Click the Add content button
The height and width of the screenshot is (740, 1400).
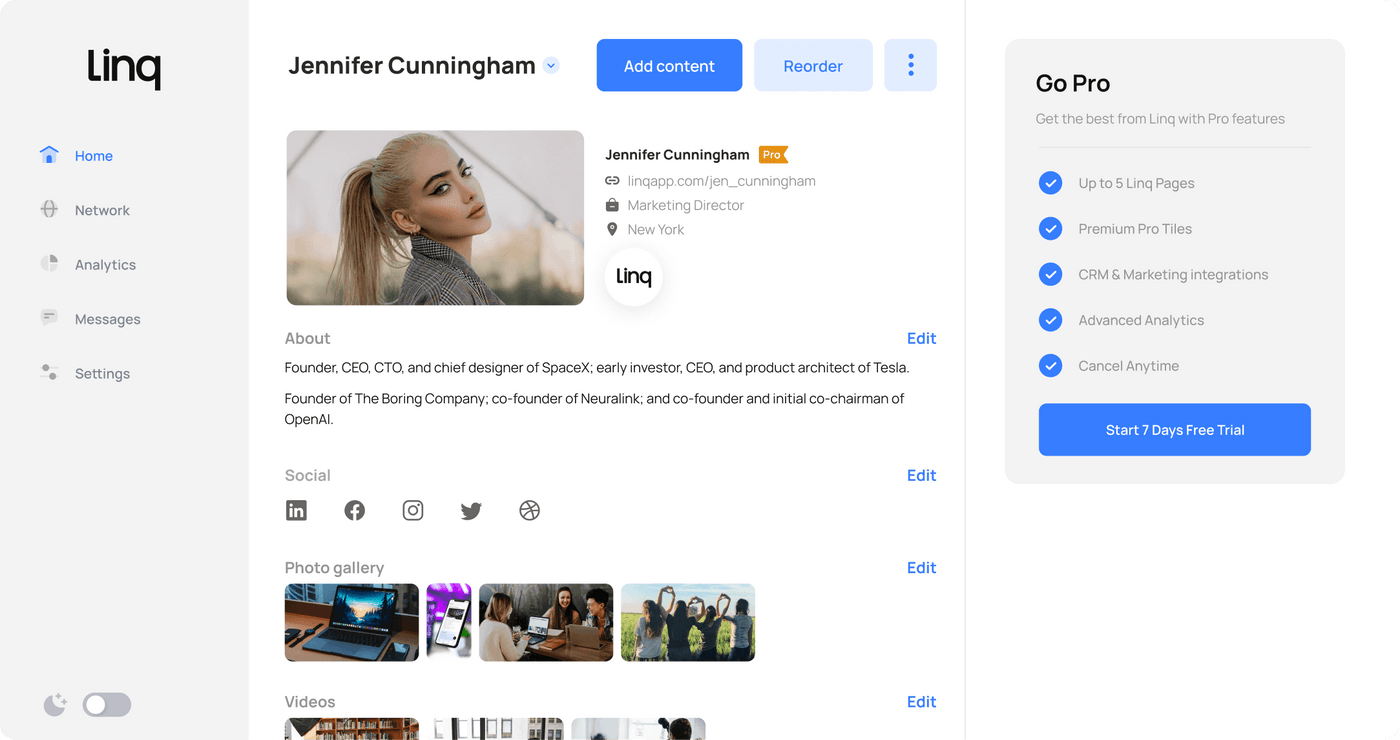(669, 66)
